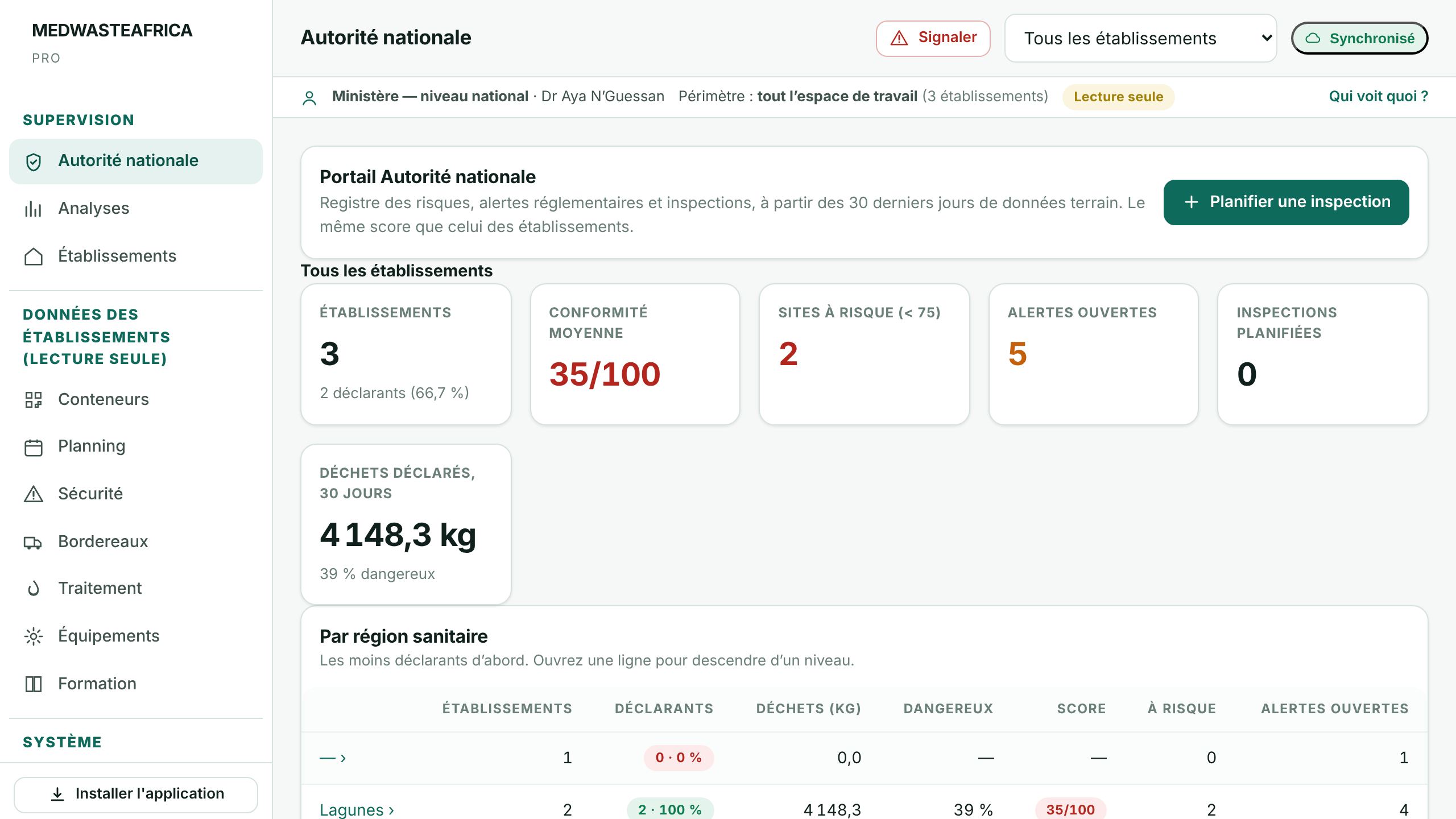Click the Signaler button
This screenshot has height=819, width=1456.
[x=933, y=38]
